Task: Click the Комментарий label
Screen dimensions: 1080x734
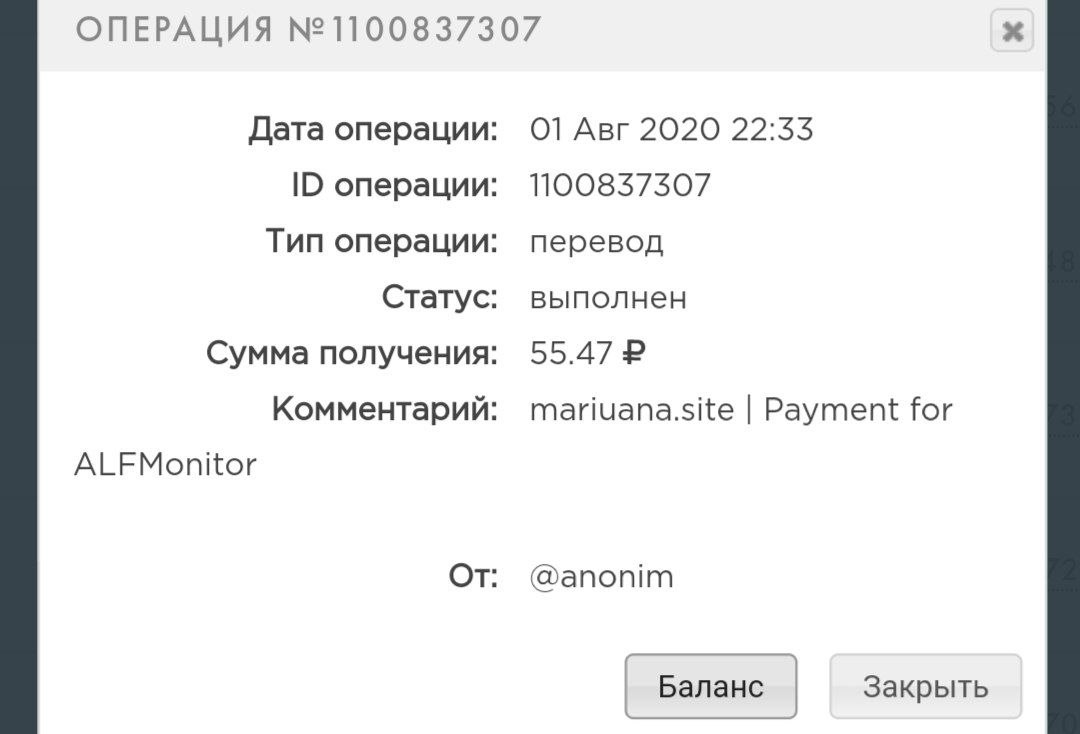Action: [x=384, y=409]
